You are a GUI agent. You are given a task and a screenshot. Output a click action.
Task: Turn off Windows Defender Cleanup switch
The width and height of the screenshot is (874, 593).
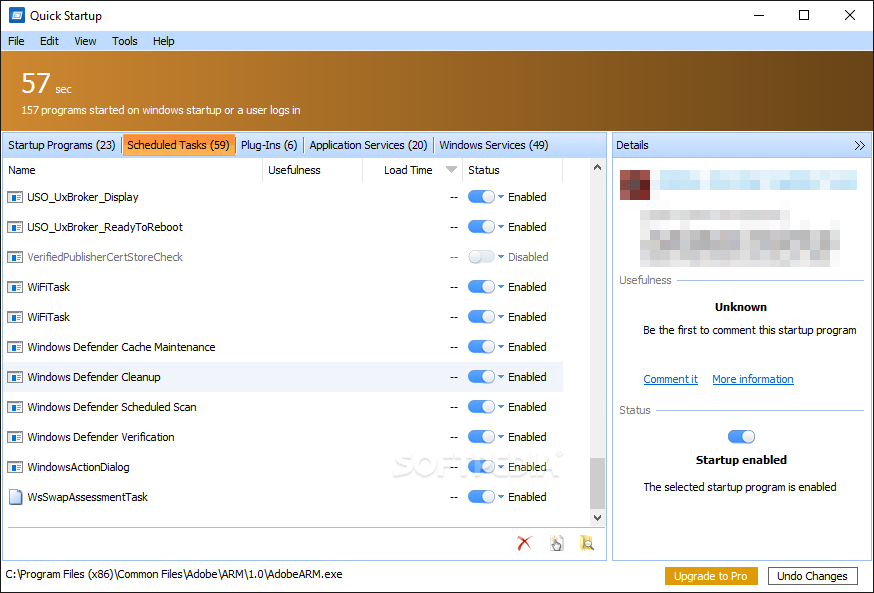[481, 377]
